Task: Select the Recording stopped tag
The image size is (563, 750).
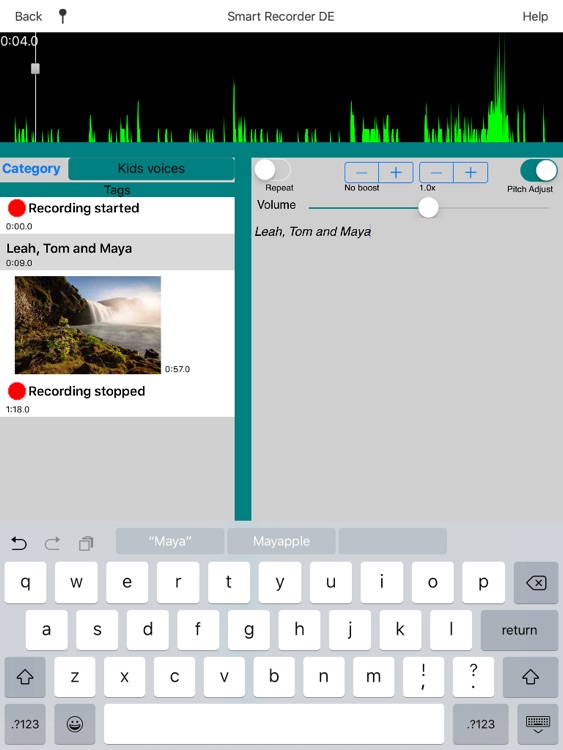Action: click(117, 398)
